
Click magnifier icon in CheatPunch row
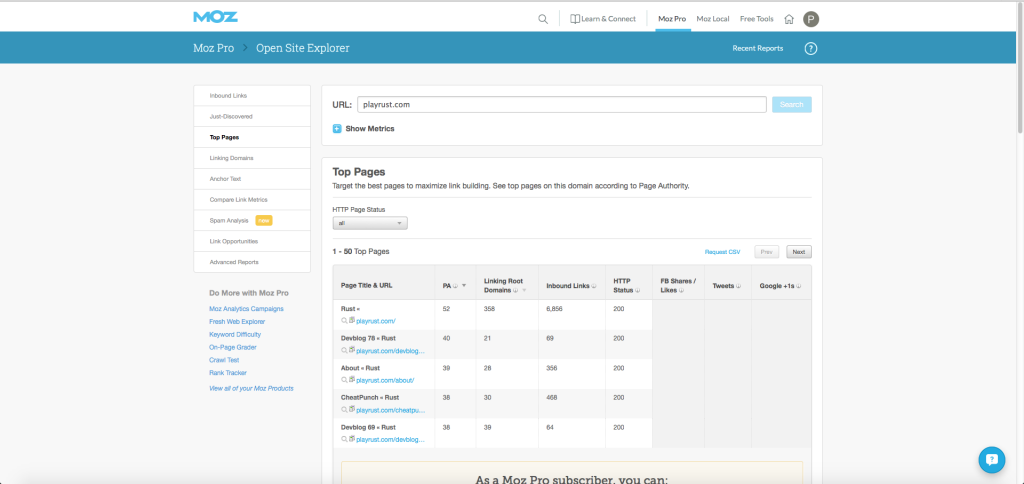point(344,410)
